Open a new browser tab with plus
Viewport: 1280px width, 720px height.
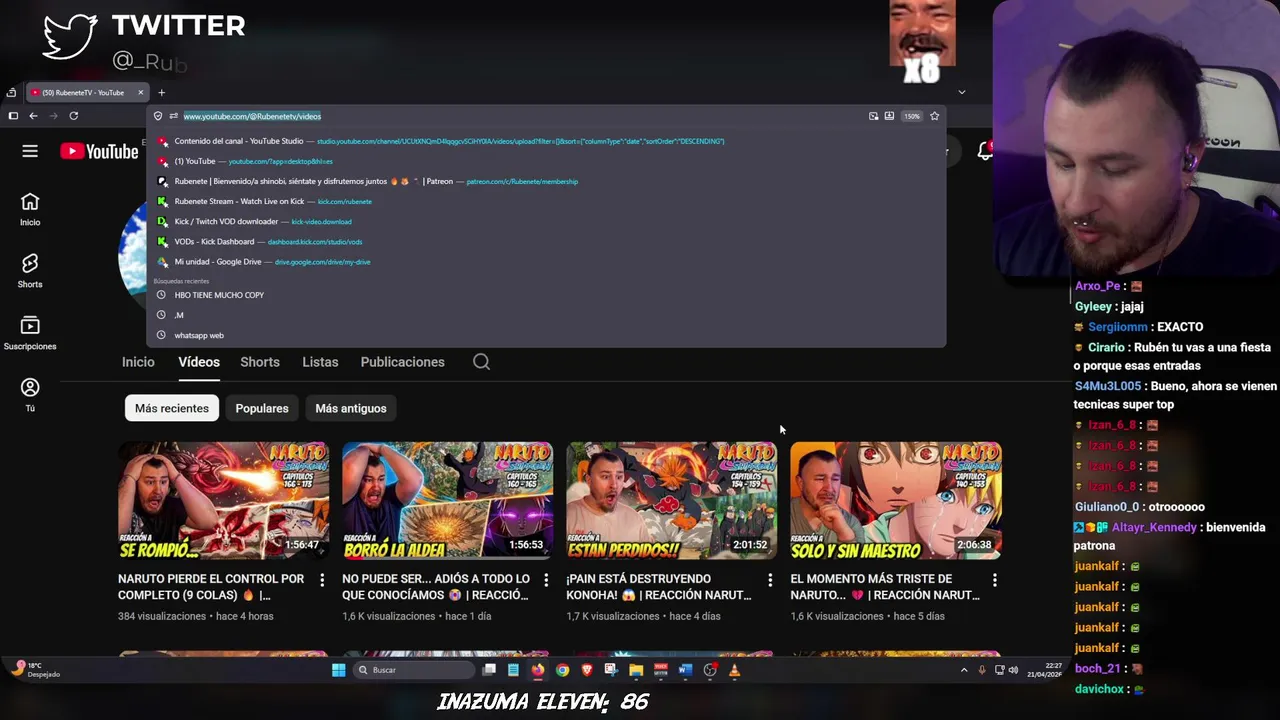[x=161, y=93]
